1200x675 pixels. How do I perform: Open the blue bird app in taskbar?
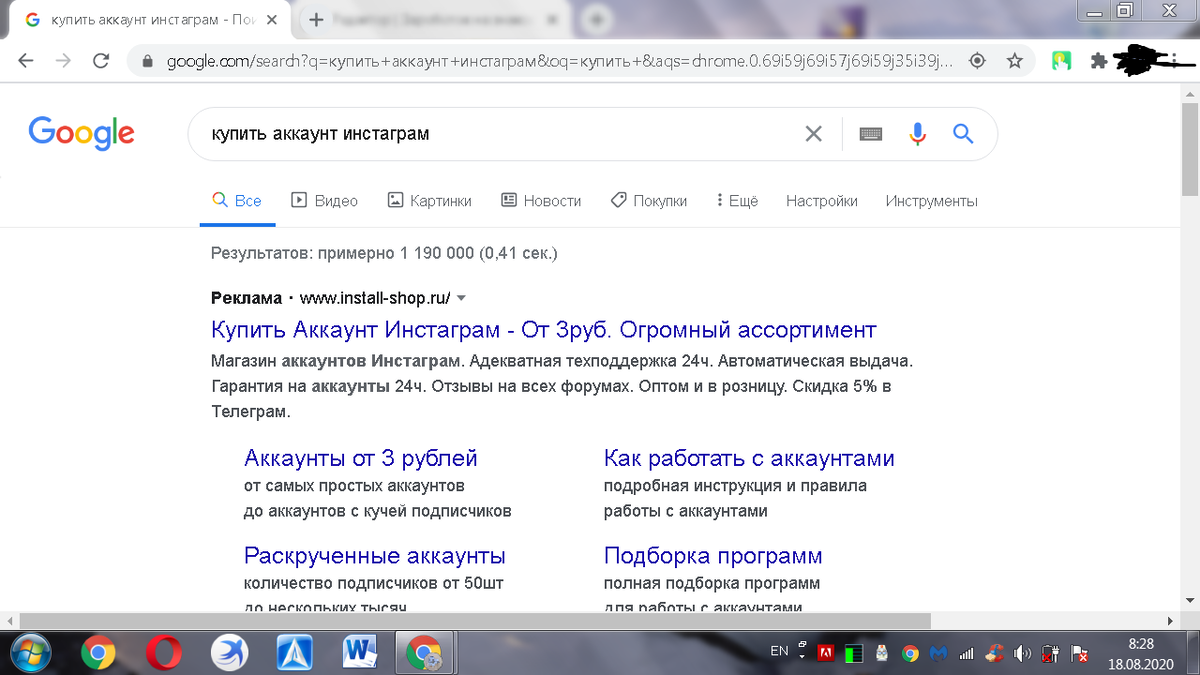[x=230, y=654]
